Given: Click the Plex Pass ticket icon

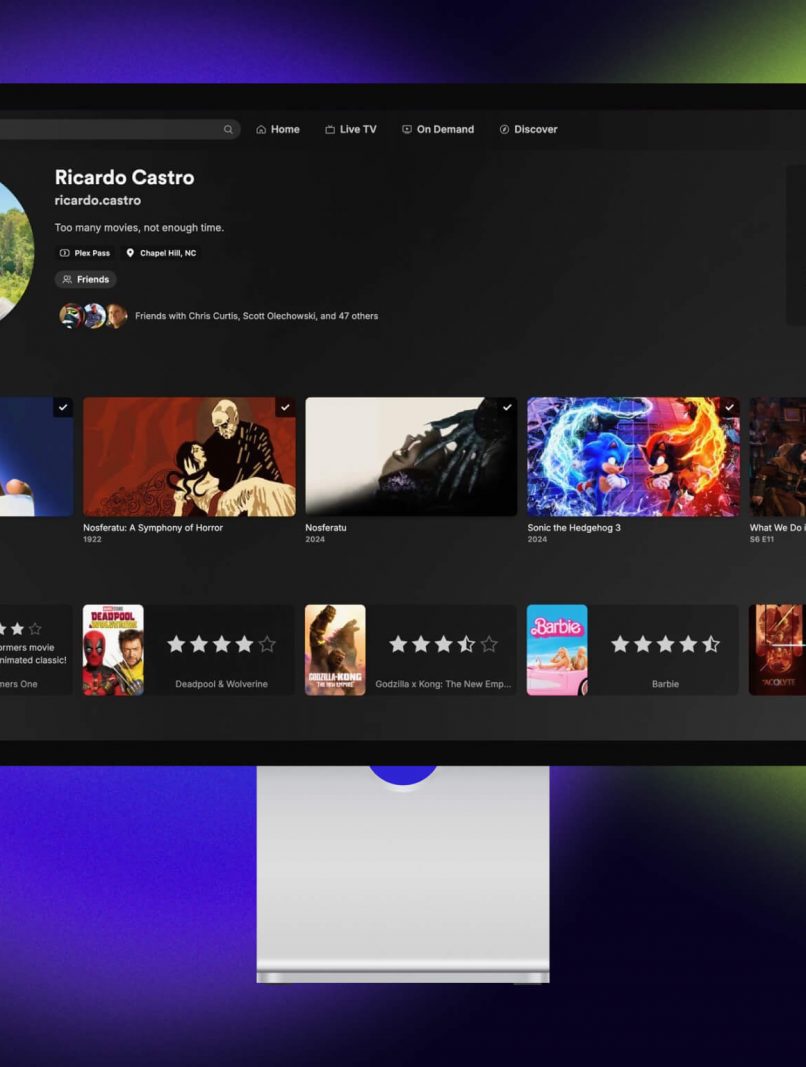Looking at the screenshot, I should coord(65,254).
